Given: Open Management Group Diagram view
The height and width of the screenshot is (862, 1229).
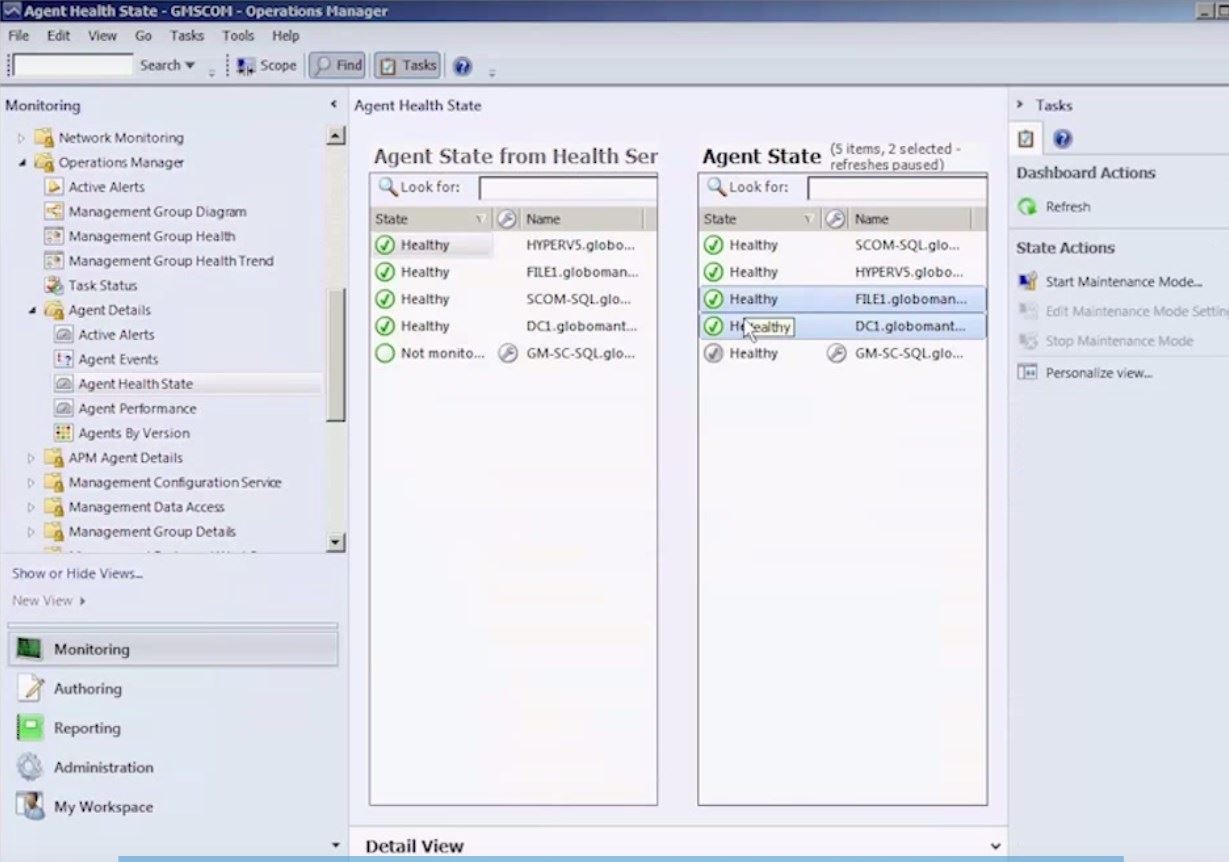Looking at the screenshot, I should pyautogui.click(x=157, y=212).
